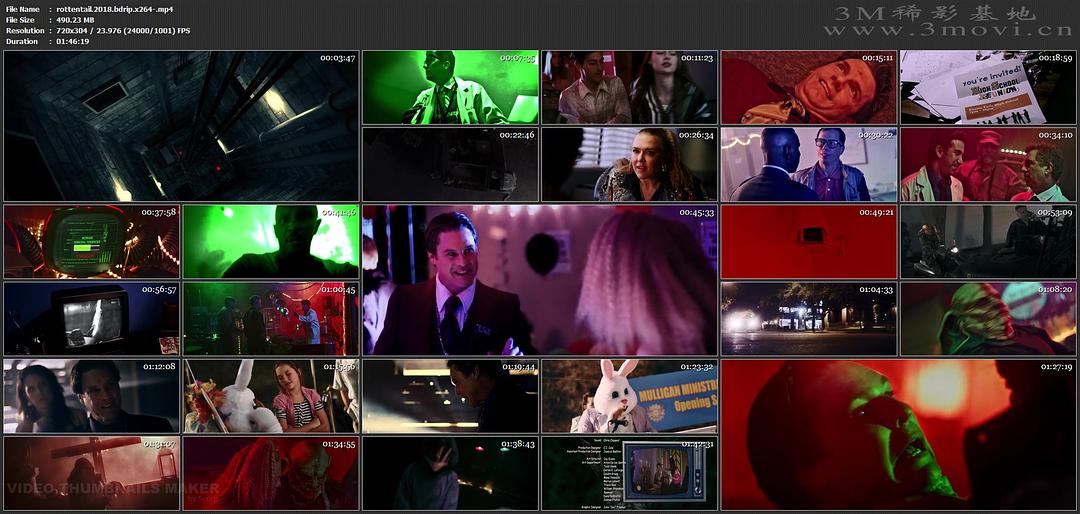The image size is (1080, 514).
Task: Select the solid red thumbnail at 00:49:21
Action: click(809, 241)
